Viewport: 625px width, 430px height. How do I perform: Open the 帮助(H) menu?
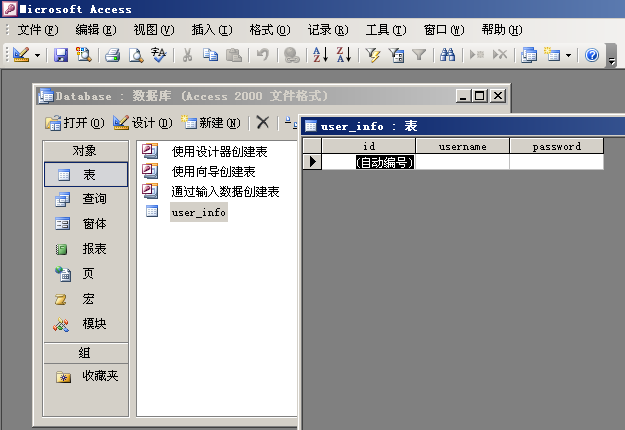(x=502, y=30)
